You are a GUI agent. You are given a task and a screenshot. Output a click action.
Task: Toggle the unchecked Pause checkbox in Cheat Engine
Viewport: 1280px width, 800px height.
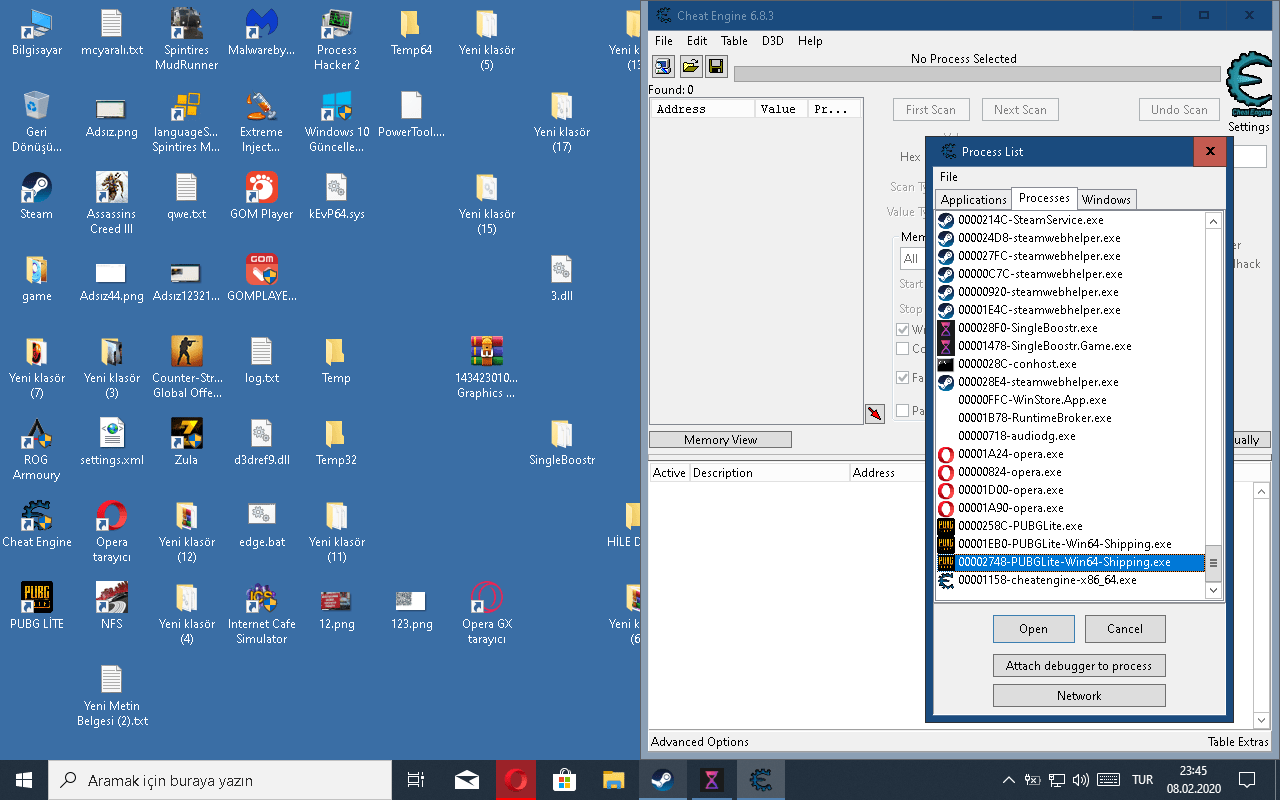pyautogui.click(x=903, y=411)
